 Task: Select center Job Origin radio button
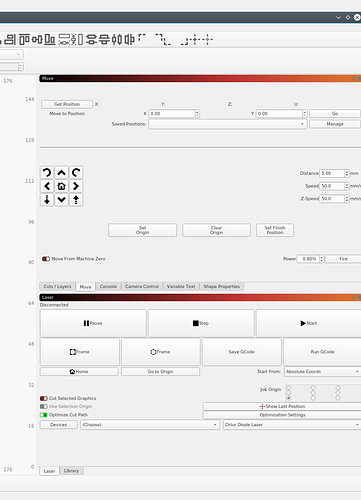pyautogui.click(x=313, y=393)
